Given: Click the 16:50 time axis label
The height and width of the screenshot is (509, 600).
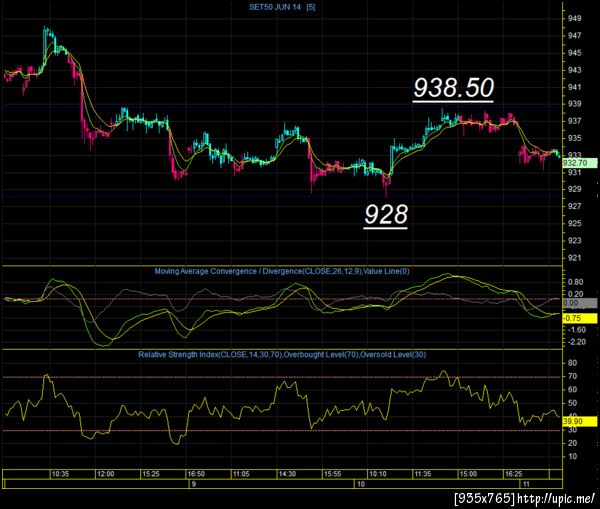Looking at the screenshot, I should [x=196, y=474].
